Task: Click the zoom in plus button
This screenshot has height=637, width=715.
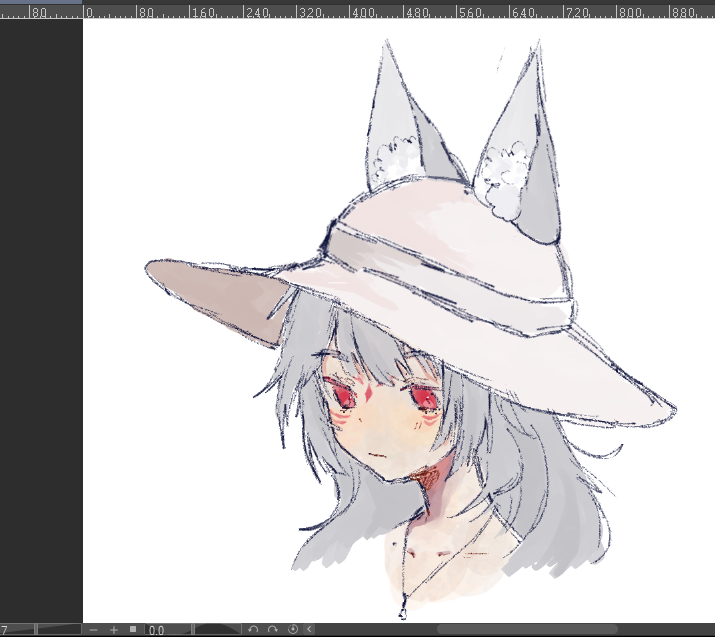Action: pyautogui.click(x=113, y=630)
